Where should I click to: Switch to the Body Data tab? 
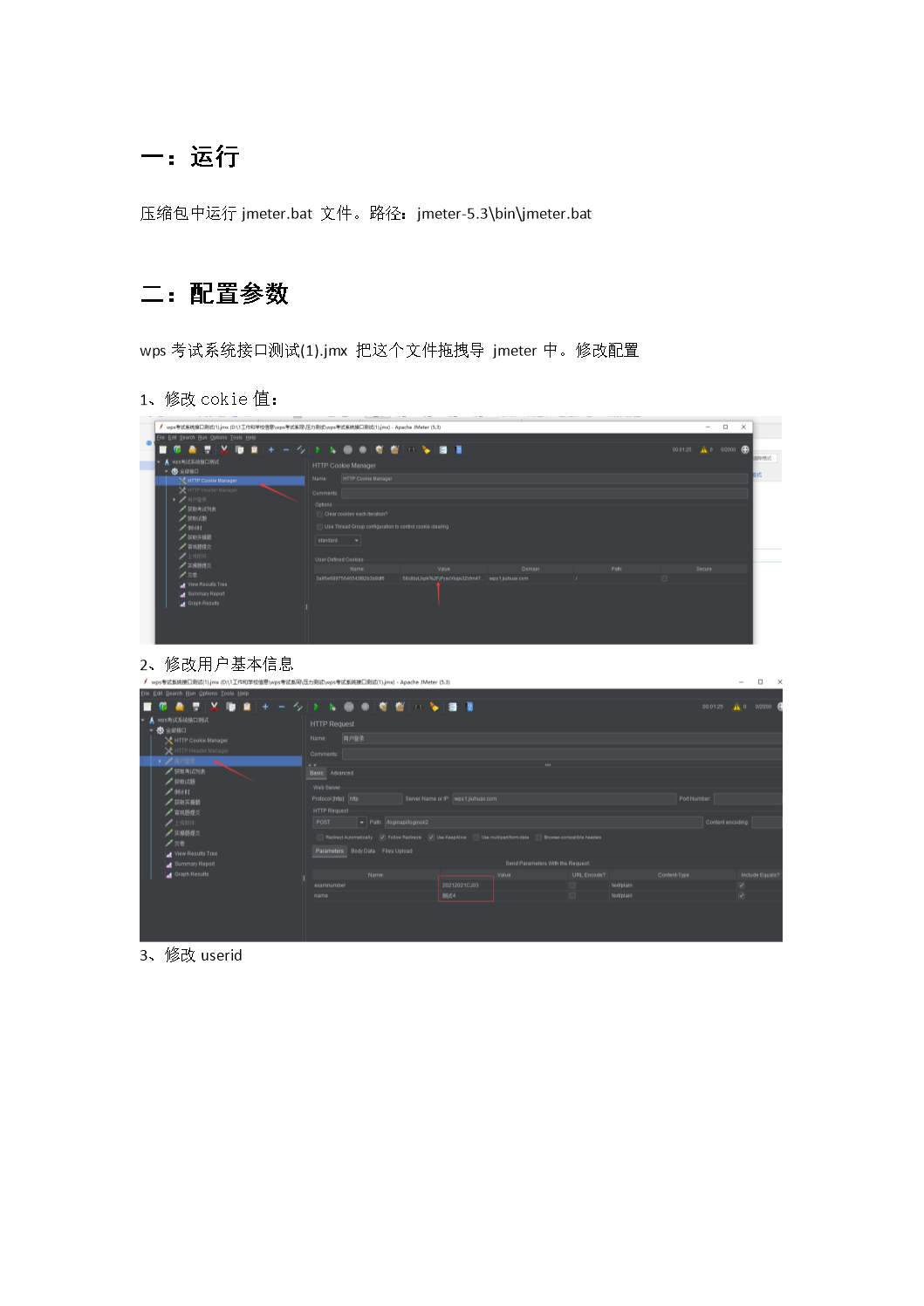[x=363, y=851]
